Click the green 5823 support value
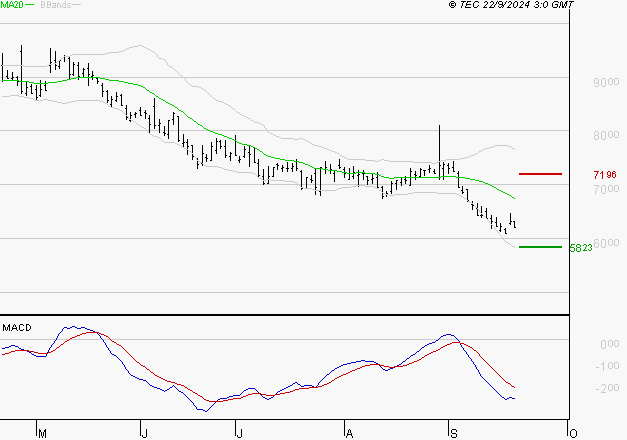This screenshot has height=440, width=627. tap(581, 248)
